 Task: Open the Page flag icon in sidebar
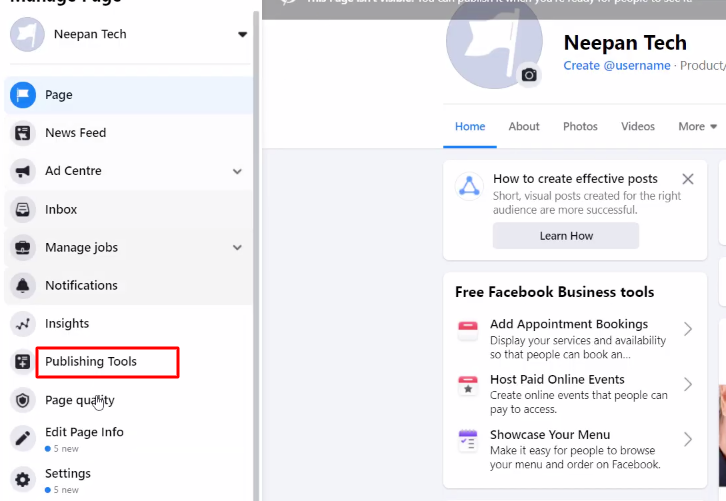click(23, 95)
